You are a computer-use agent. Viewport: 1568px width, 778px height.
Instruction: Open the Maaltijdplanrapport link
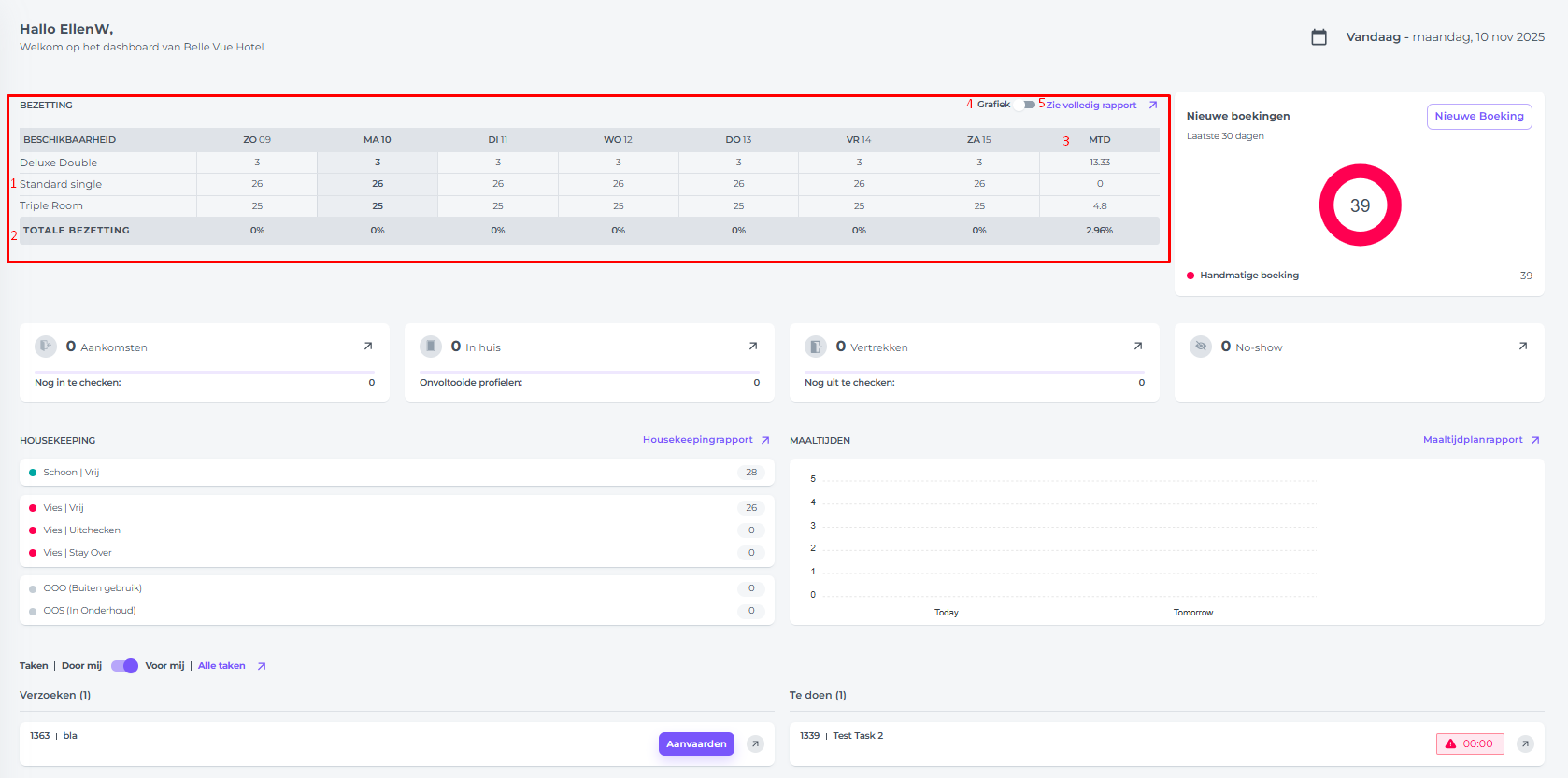[x=1472, y=440]
